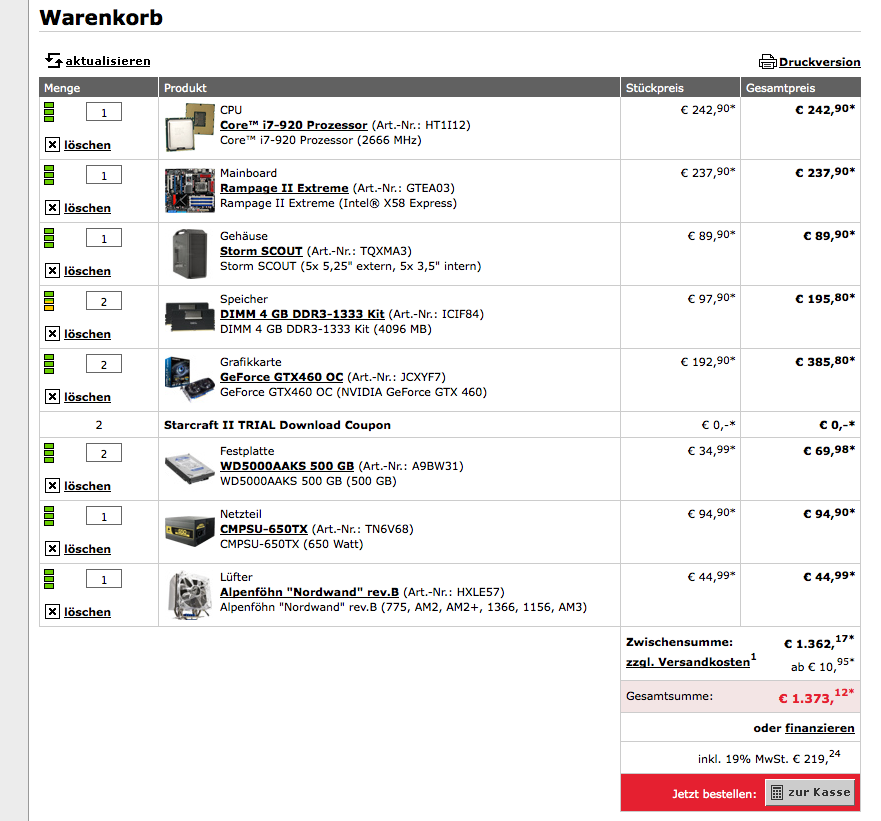
Task: Open the zzgl. Versandkosten shipping link
Action: coord(688,662)
